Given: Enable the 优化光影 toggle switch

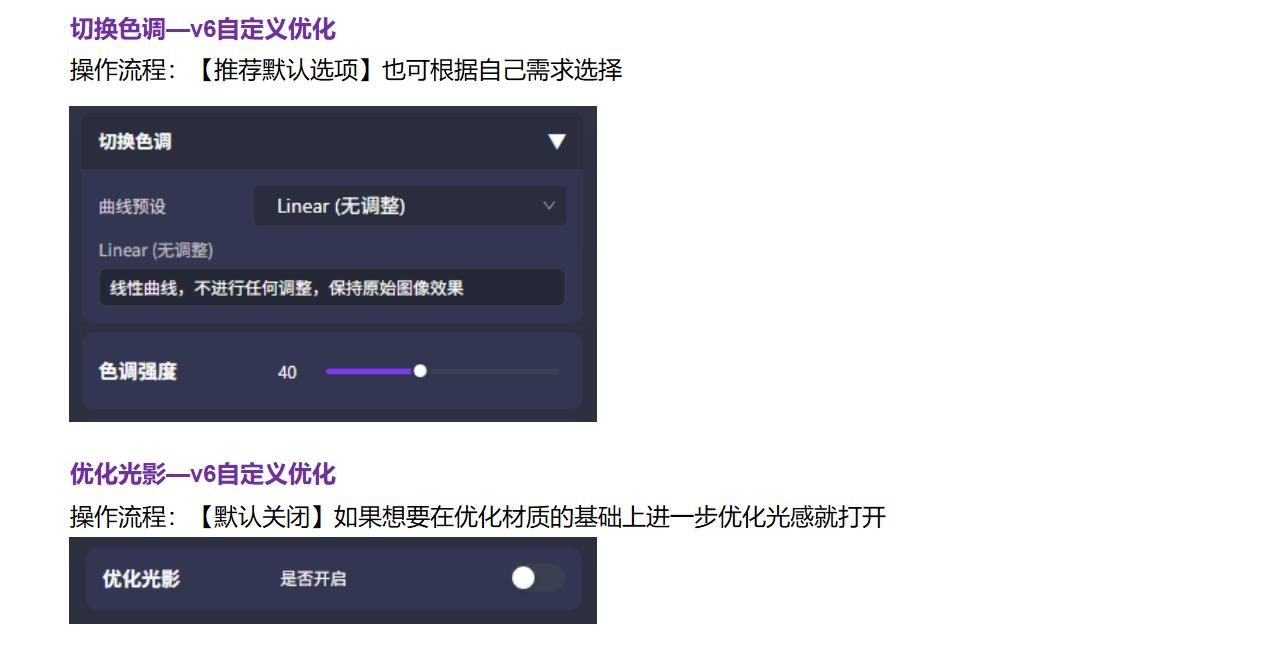Looking at the screenshot, I should 537,578.
